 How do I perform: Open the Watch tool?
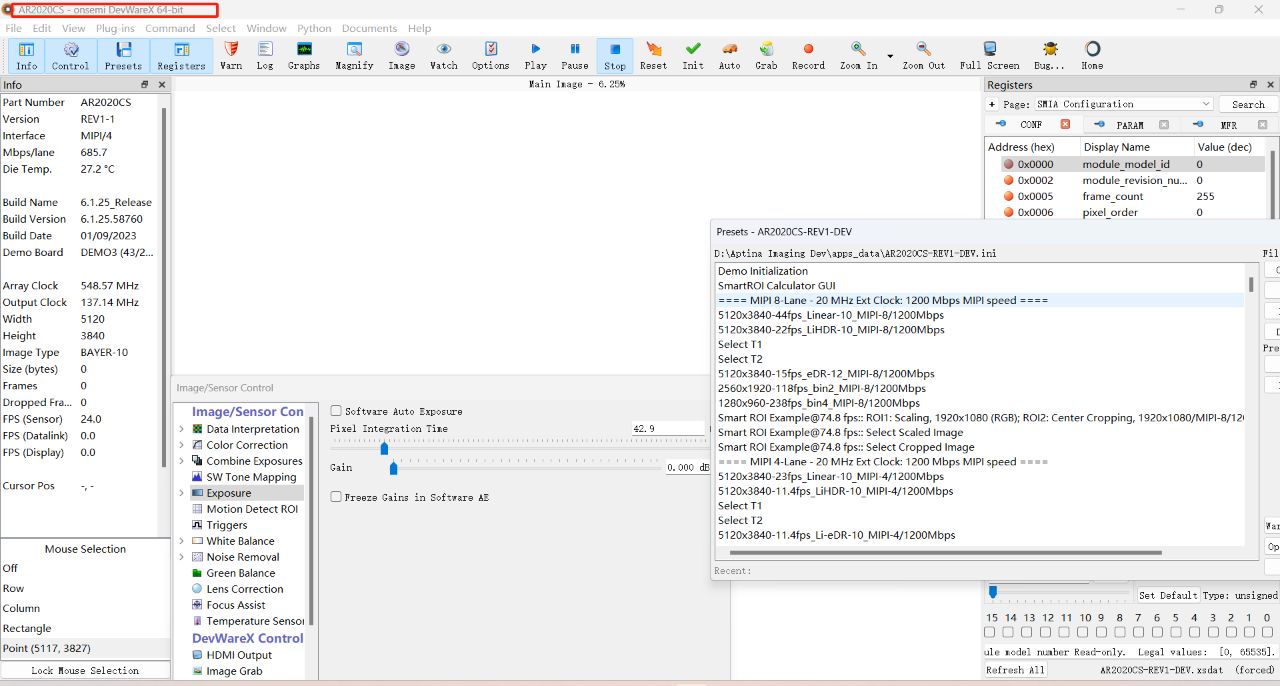point(444,55)
